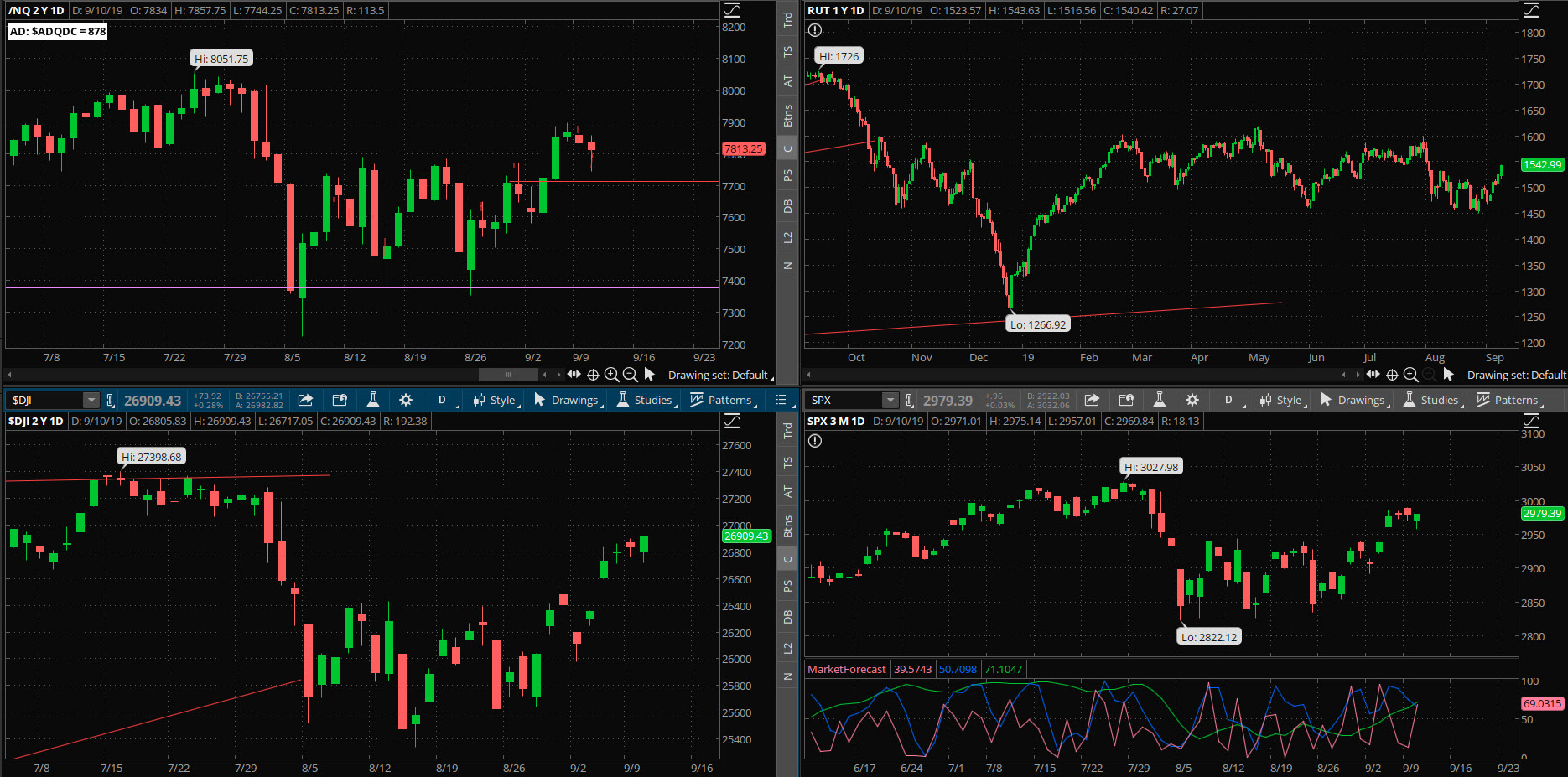Screen dimensions: 1568x777
Task: Zoom in on the /NQ chart
Action: click(611, 375)
